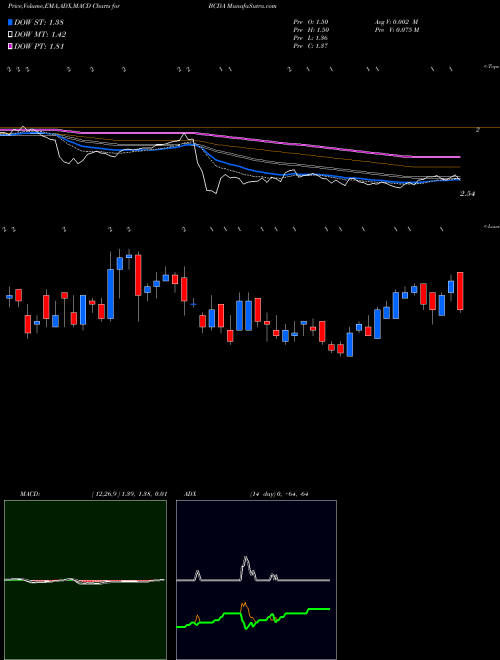
Task: Select the 'DOW ST: 1.38' legend text
Action: (x=39, y=22)
